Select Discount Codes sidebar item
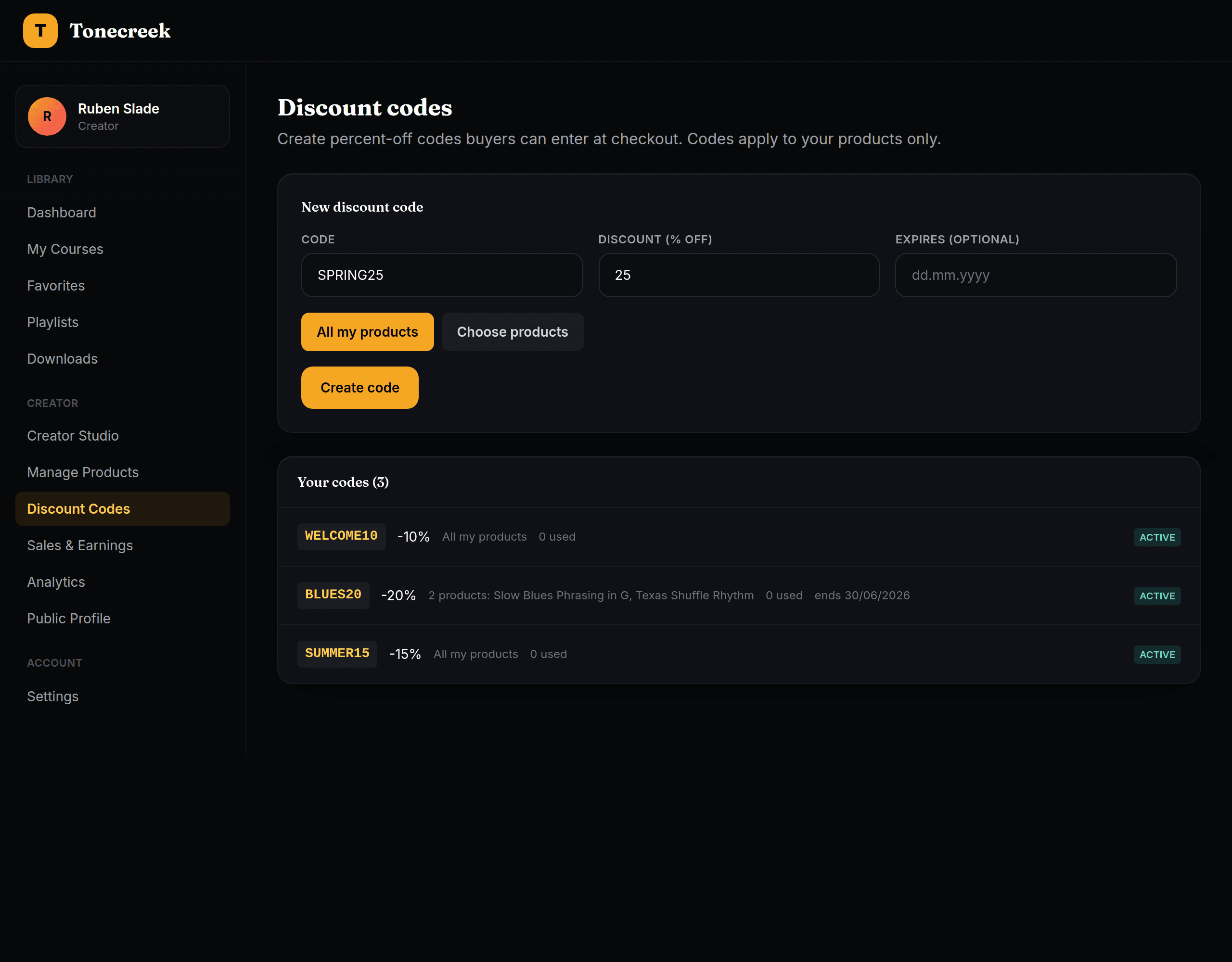 click(122, 509)
